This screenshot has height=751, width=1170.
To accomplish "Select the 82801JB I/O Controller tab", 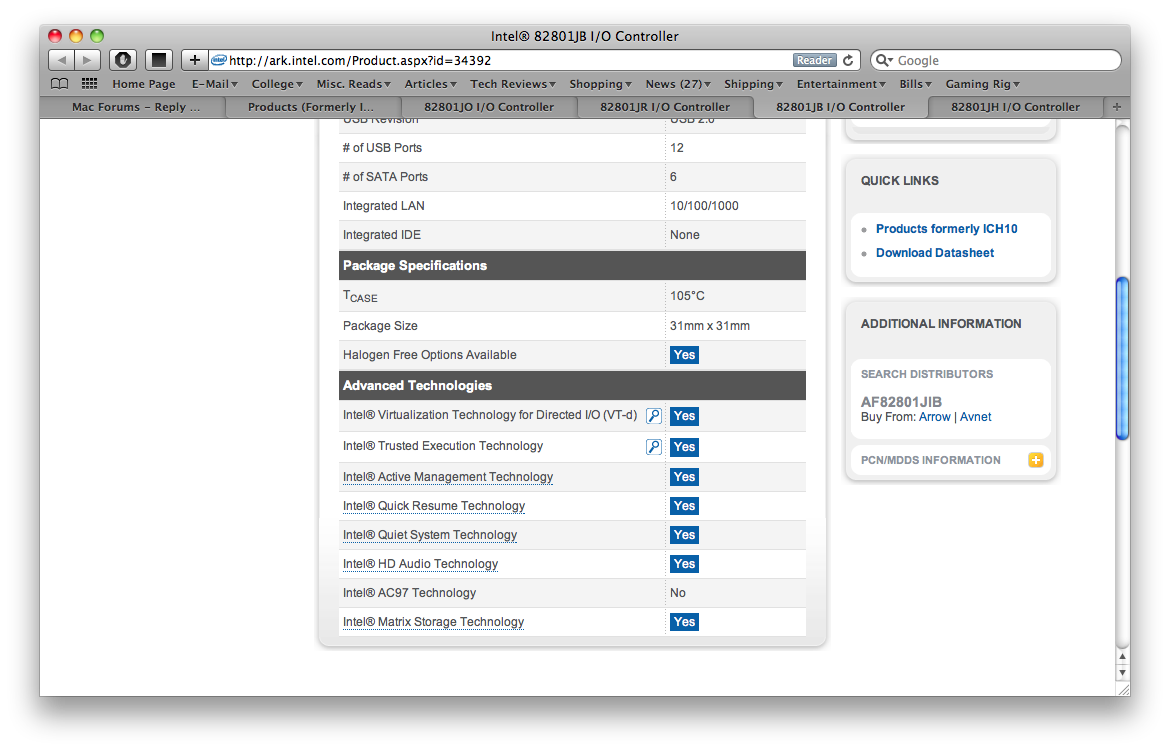I will tap(840, 107).
